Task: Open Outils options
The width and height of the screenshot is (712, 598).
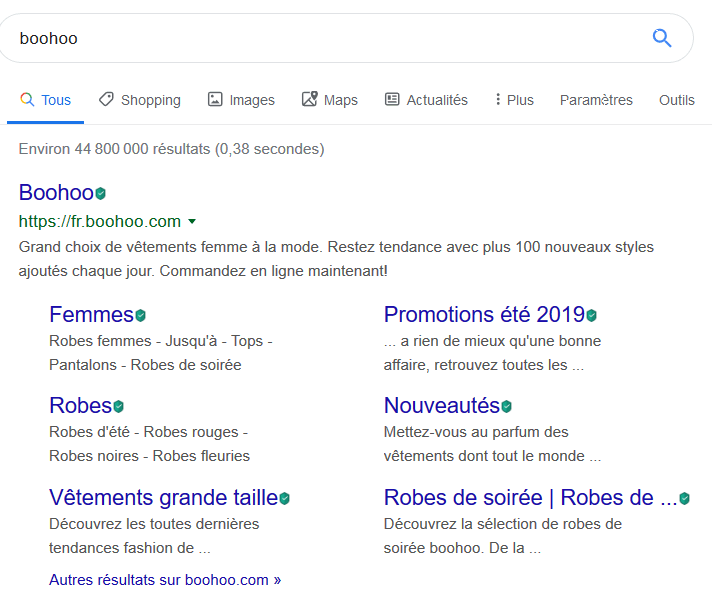Action: (x=677, y=100)
